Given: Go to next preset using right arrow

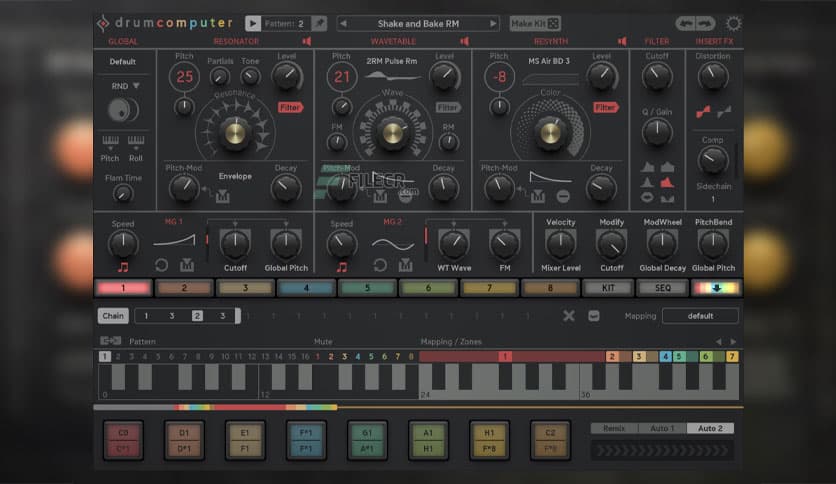Looking at the screenshot, I should coord(493,23).
